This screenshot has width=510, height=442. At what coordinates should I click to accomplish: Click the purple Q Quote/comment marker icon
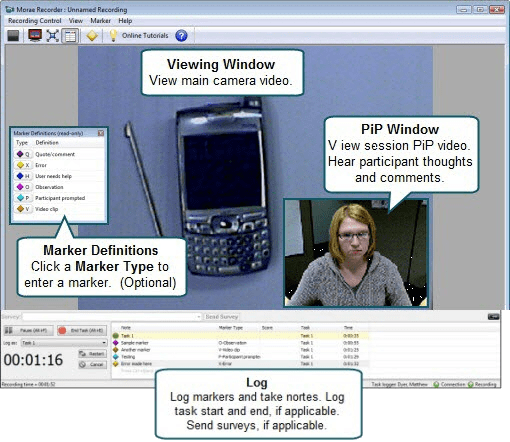tap(20, 154)
